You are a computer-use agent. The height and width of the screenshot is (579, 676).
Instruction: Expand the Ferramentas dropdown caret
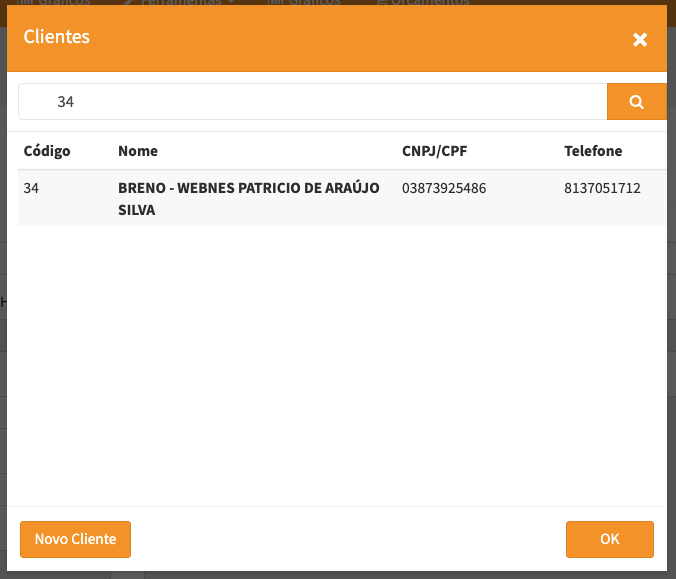(x=233, y=3)
